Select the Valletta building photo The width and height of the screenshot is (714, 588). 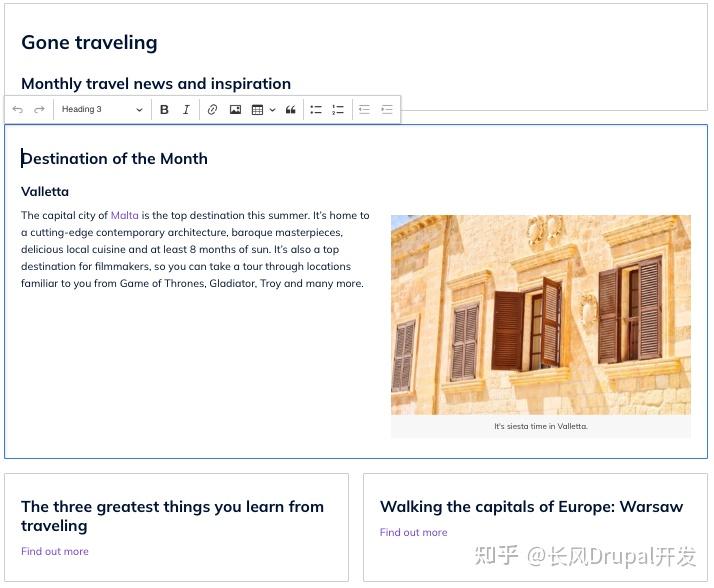click(x=541, y=315)
